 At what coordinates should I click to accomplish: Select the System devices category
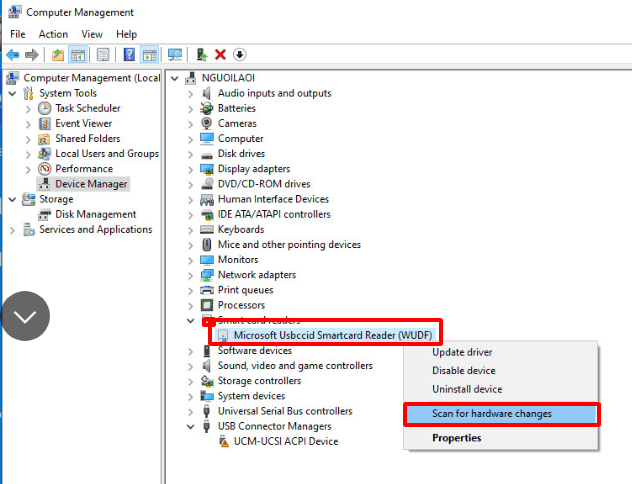(251, 396)
